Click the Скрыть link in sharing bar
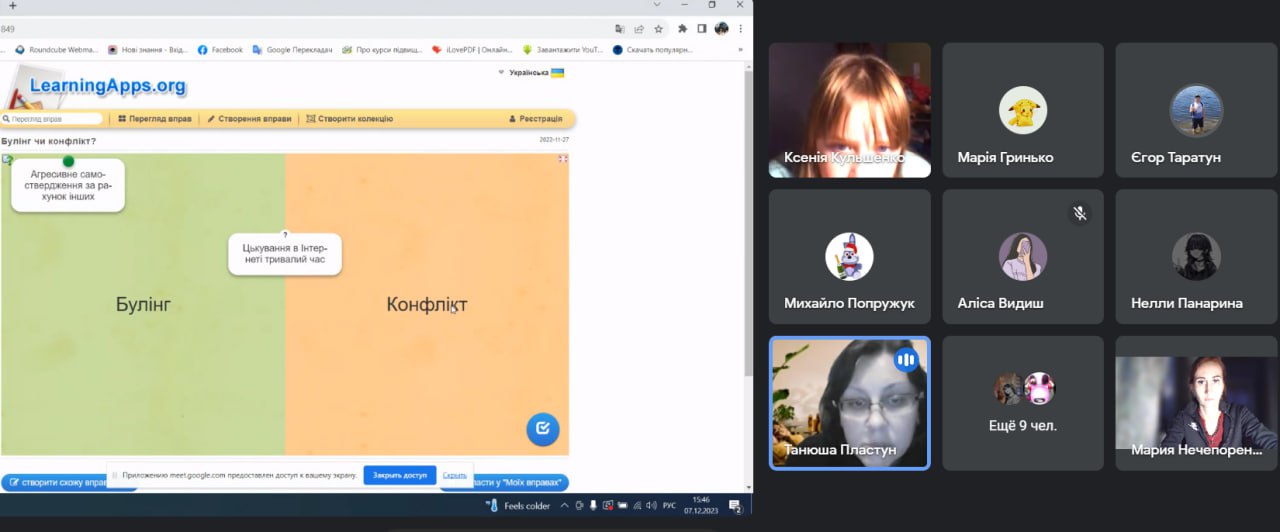This screenshot has height=532, width=1280. 454,475
